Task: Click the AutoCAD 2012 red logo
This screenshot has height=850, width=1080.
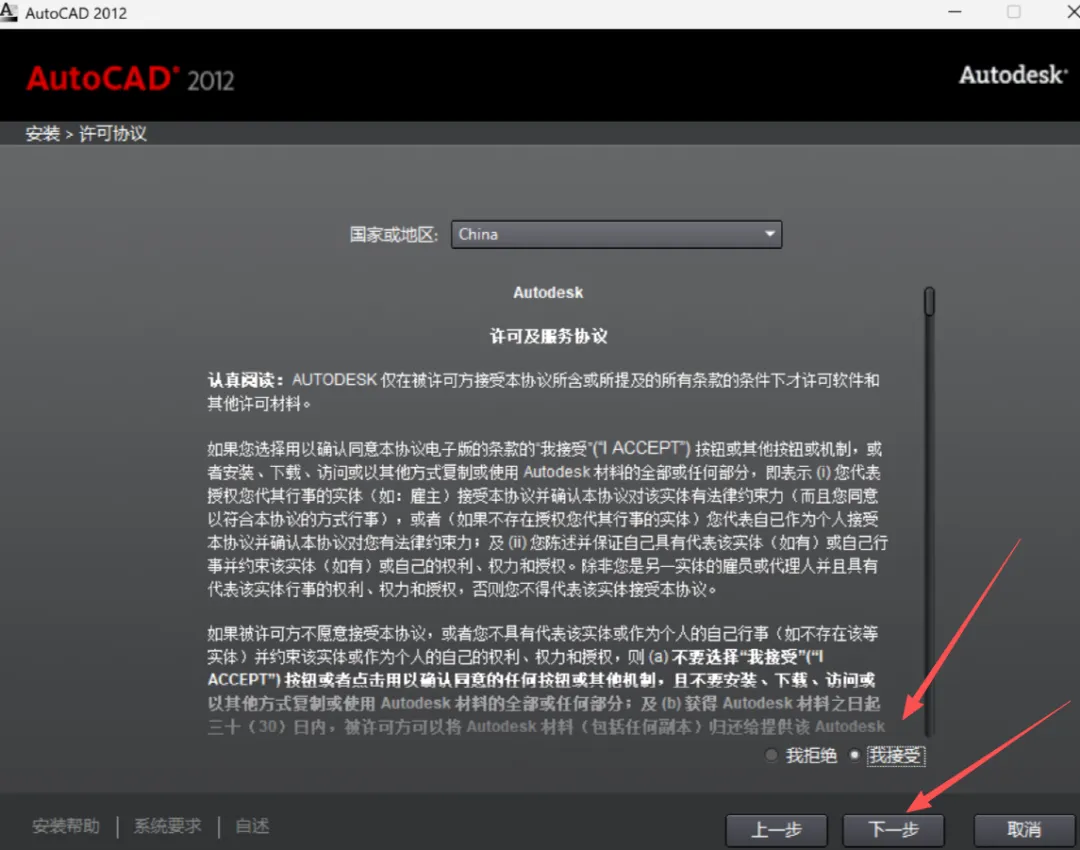Action: (130, 79)
